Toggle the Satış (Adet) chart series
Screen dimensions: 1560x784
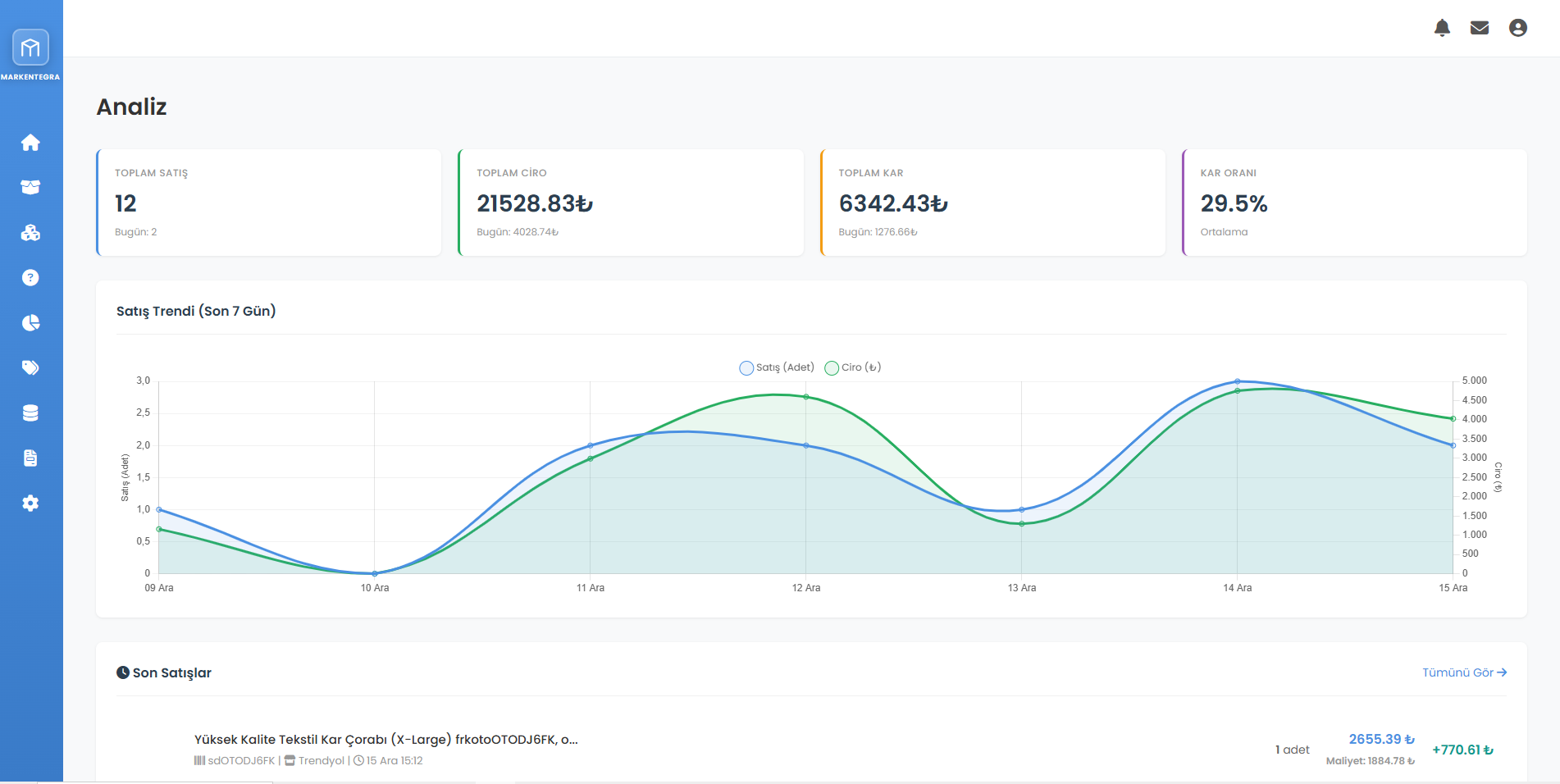point(776,367)
